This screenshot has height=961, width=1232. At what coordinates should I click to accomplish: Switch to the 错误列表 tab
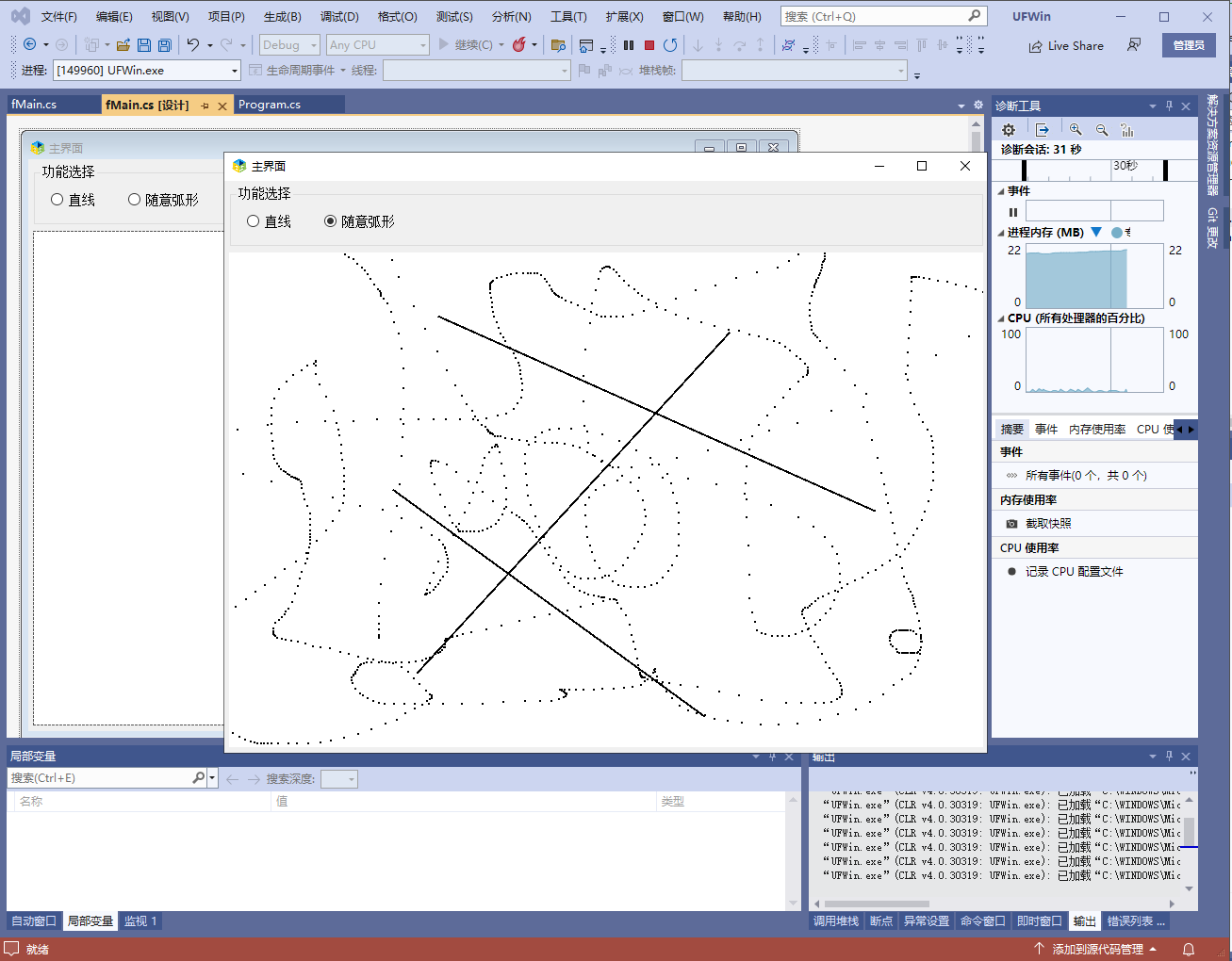click(1136, 921)
